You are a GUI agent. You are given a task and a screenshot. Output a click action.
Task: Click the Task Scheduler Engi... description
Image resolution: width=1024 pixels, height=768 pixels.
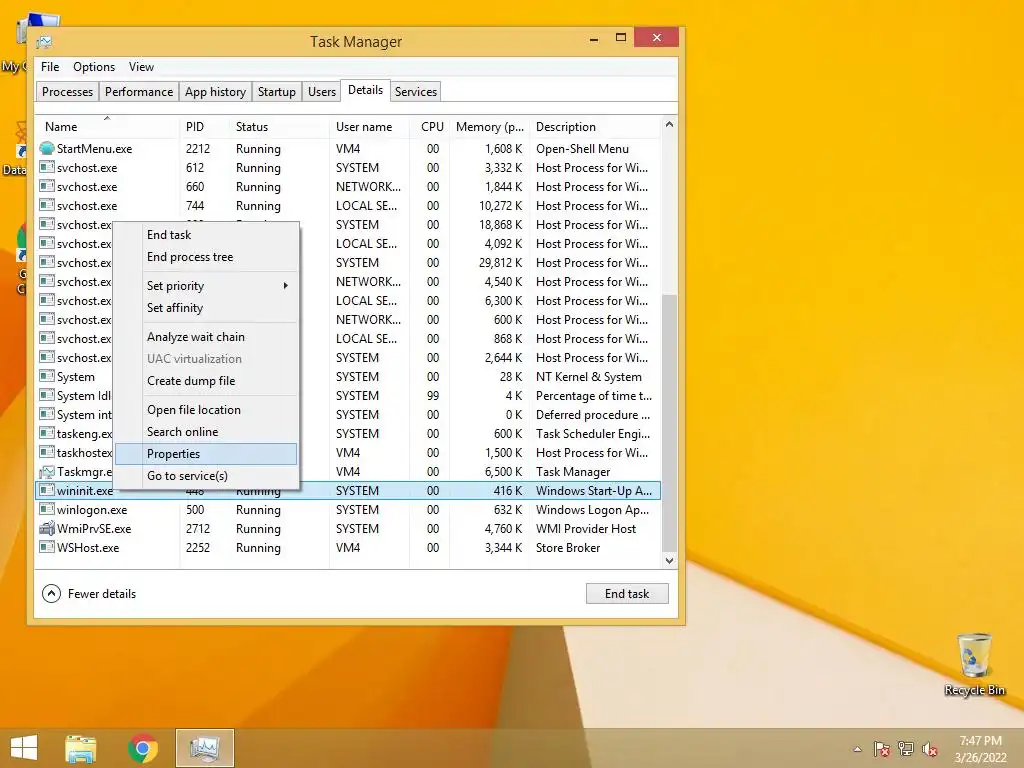pos(593,434)
